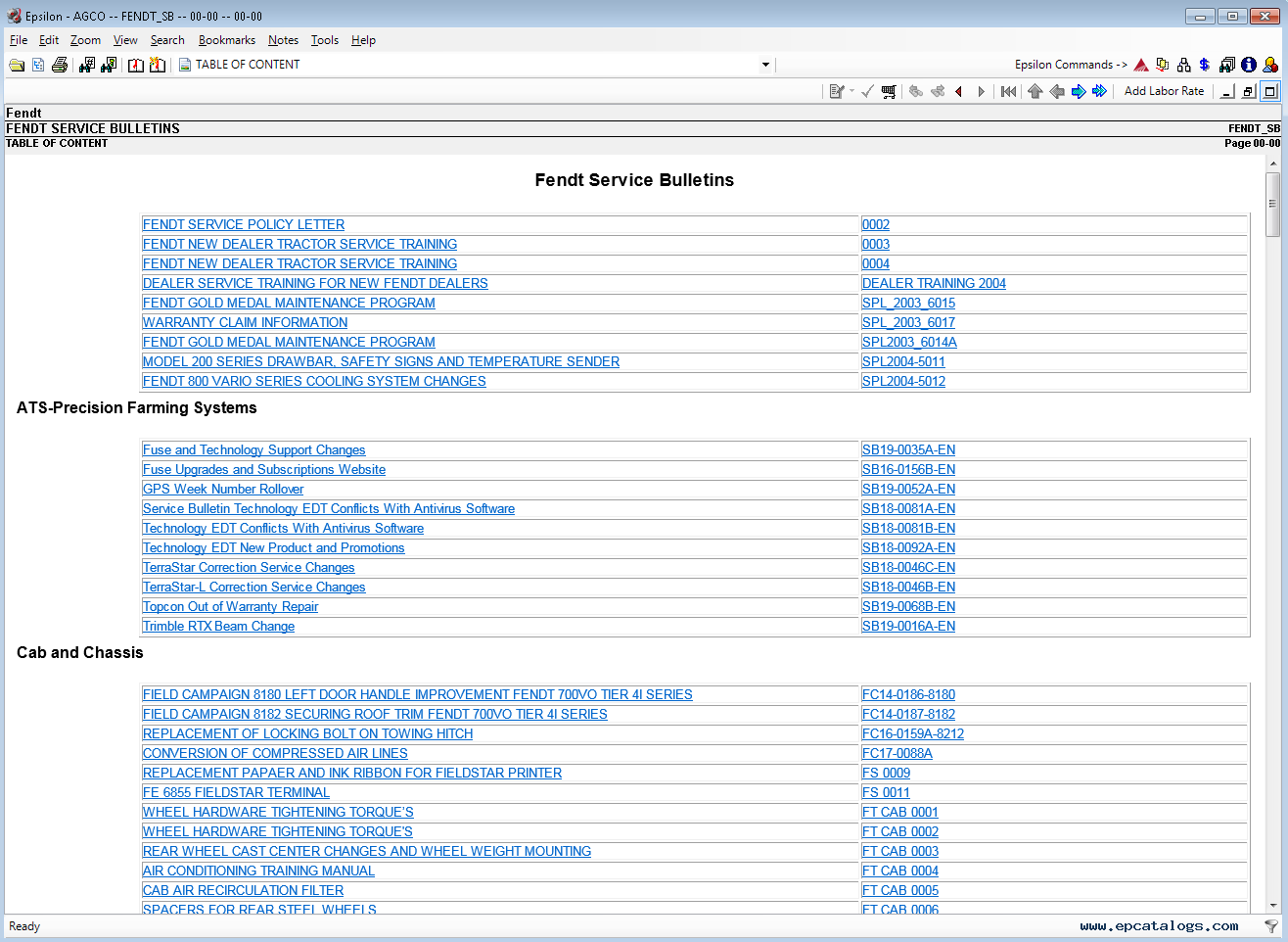Click the blue dollar sign icon
The width and height of the screenshot is (1288, 942).
pyautogui.click(x=1205, y=65)
